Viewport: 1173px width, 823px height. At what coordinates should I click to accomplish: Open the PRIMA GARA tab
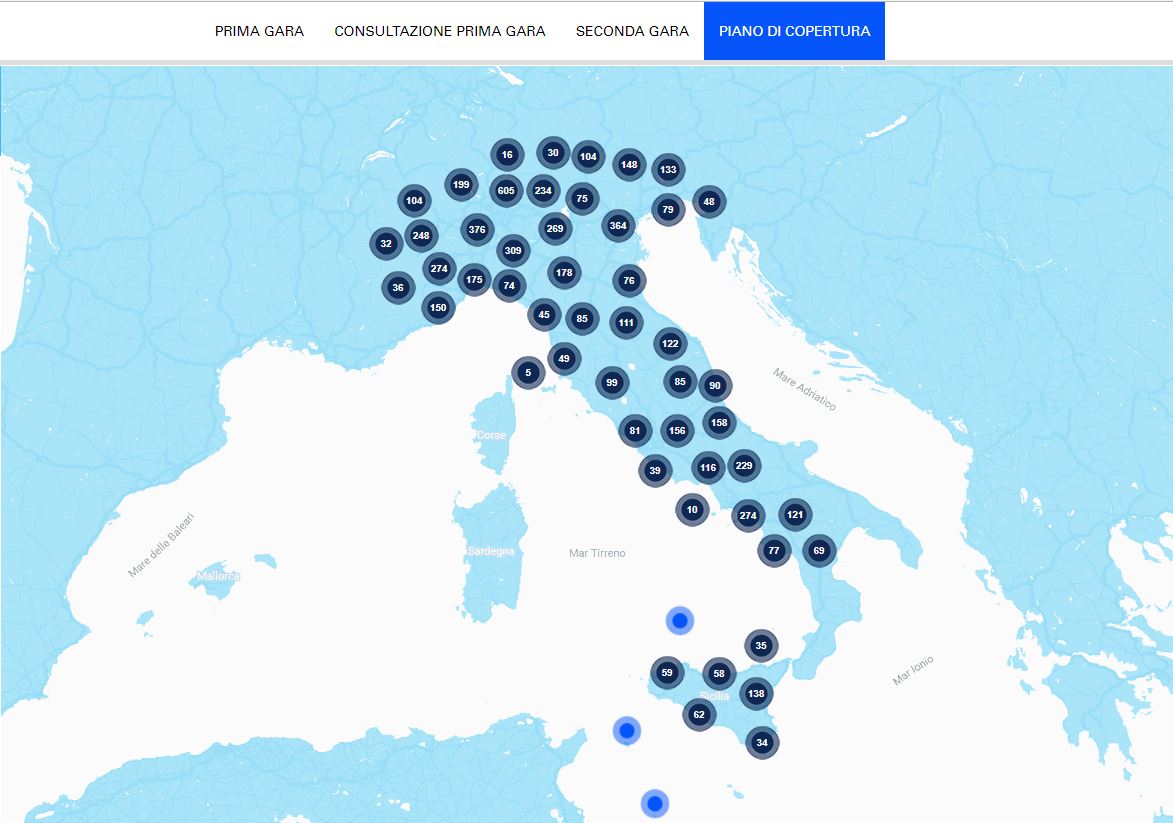(x=259, y=31)
